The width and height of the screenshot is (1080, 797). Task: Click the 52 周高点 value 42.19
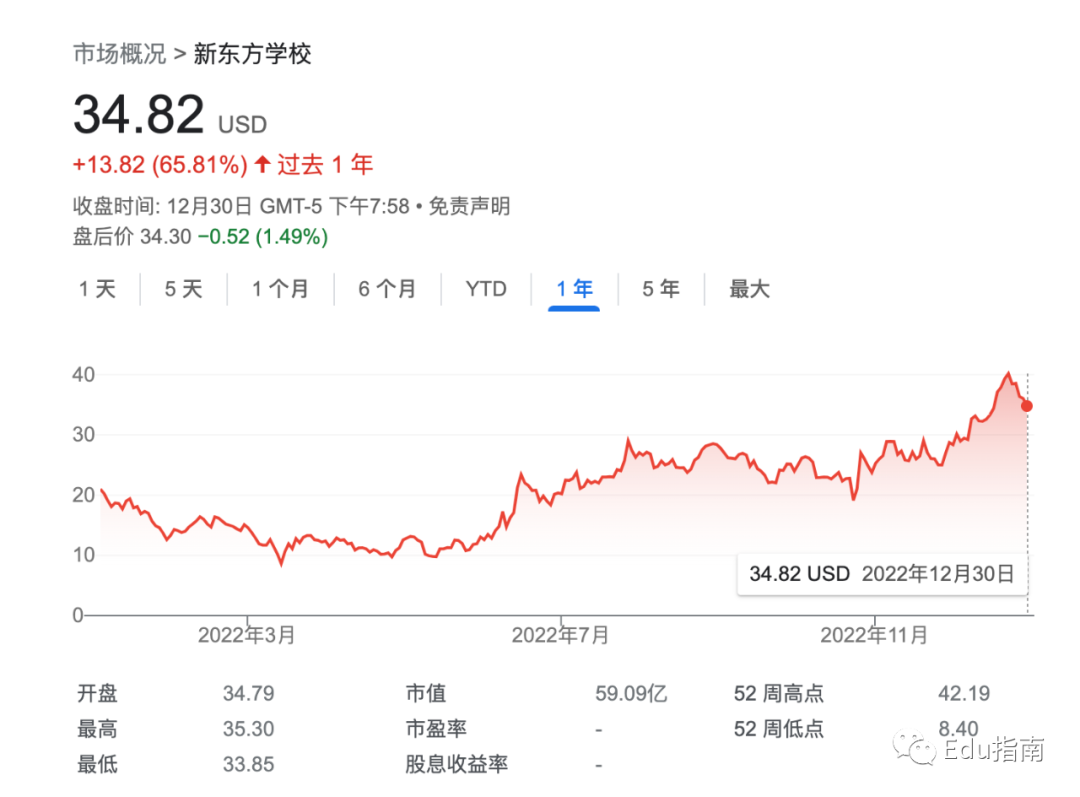point(964,693)
